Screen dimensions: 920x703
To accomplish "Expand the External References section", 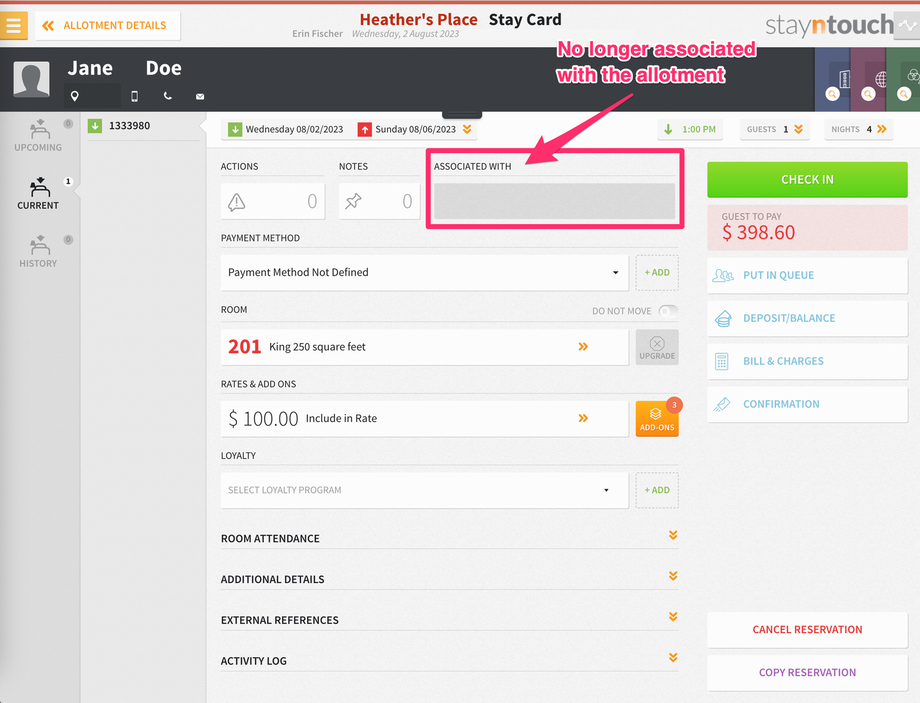I will coord(449,620).
